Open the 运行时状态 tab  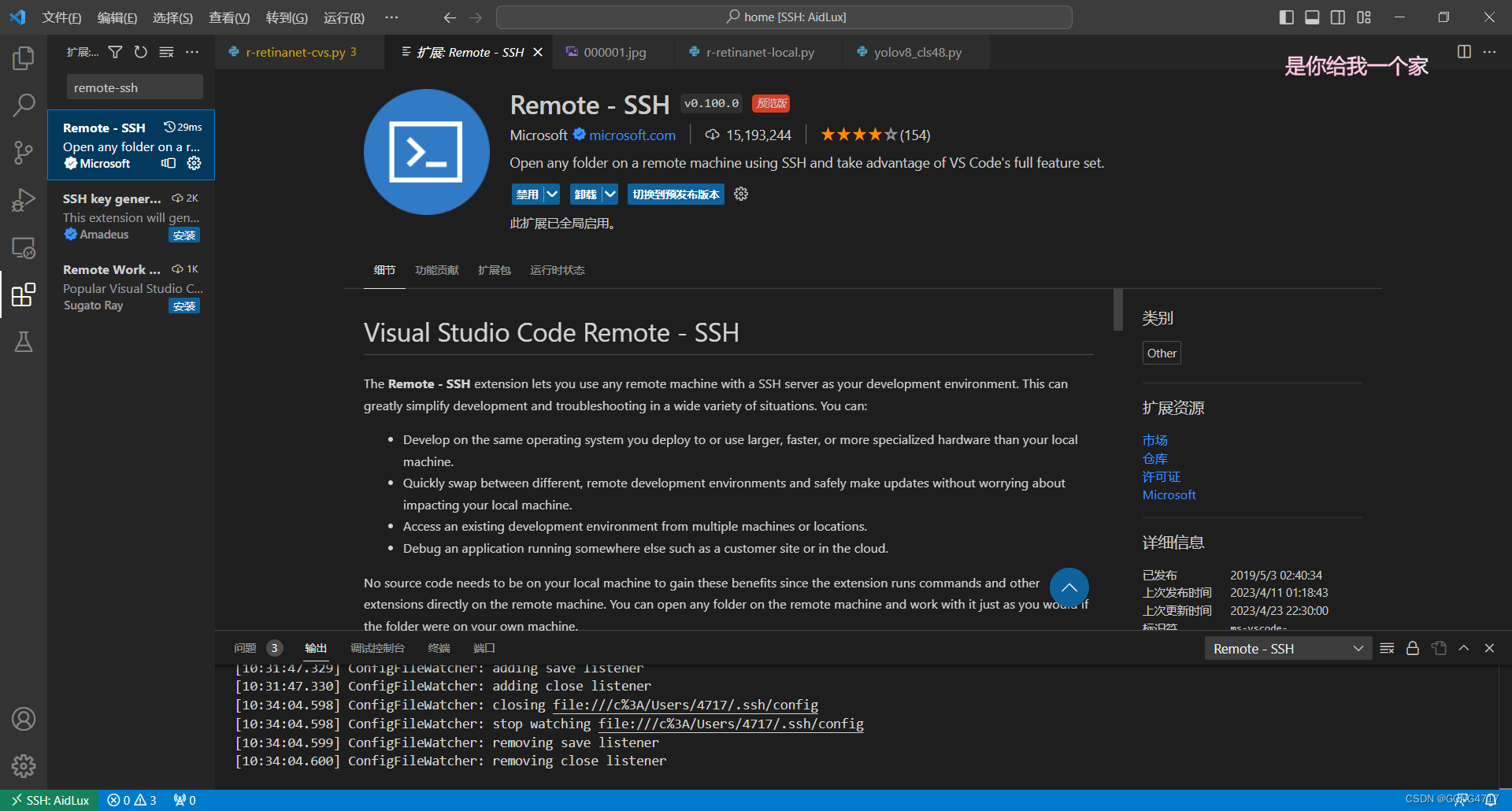(558, 270)
